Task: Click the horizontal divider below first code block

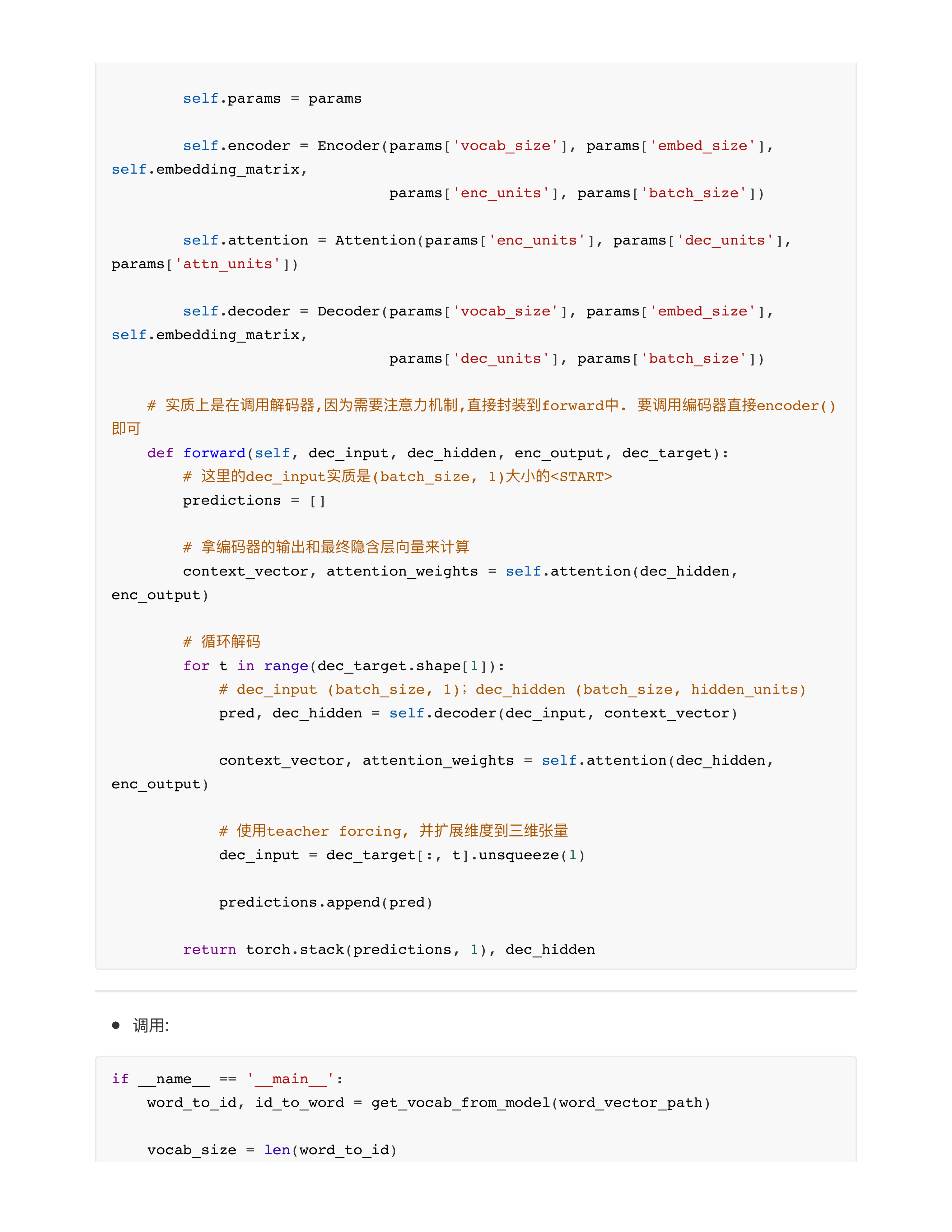Action: tap(475, 991)
